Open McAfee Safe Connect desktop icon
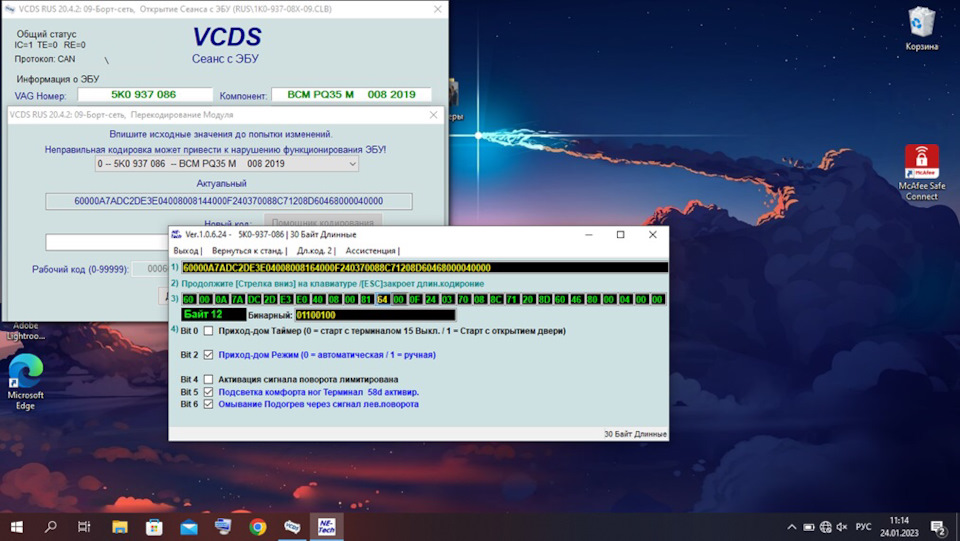This screenshot has width=960, height=541. pos(921,173)
